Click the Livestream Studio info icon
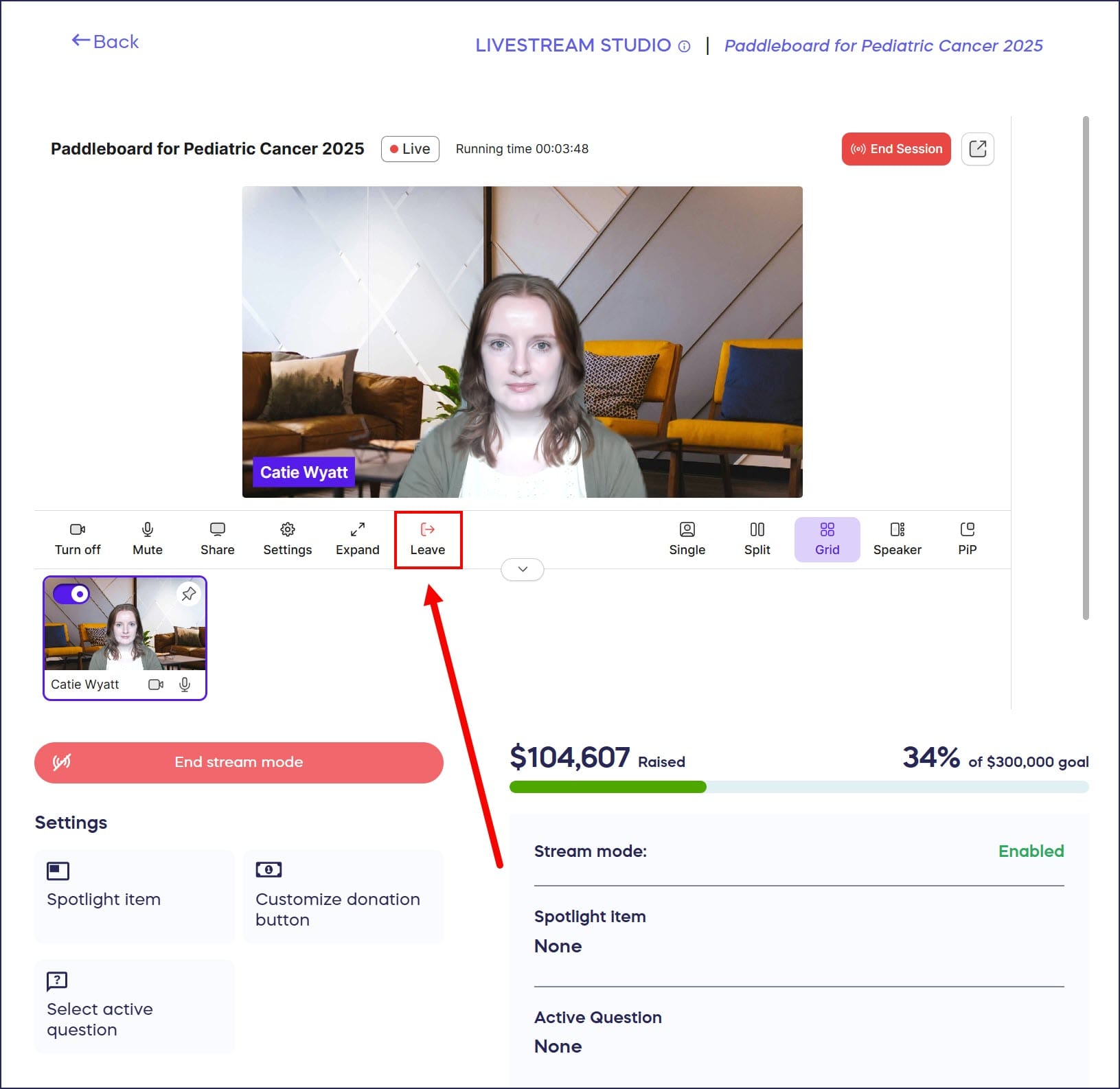 684,47
